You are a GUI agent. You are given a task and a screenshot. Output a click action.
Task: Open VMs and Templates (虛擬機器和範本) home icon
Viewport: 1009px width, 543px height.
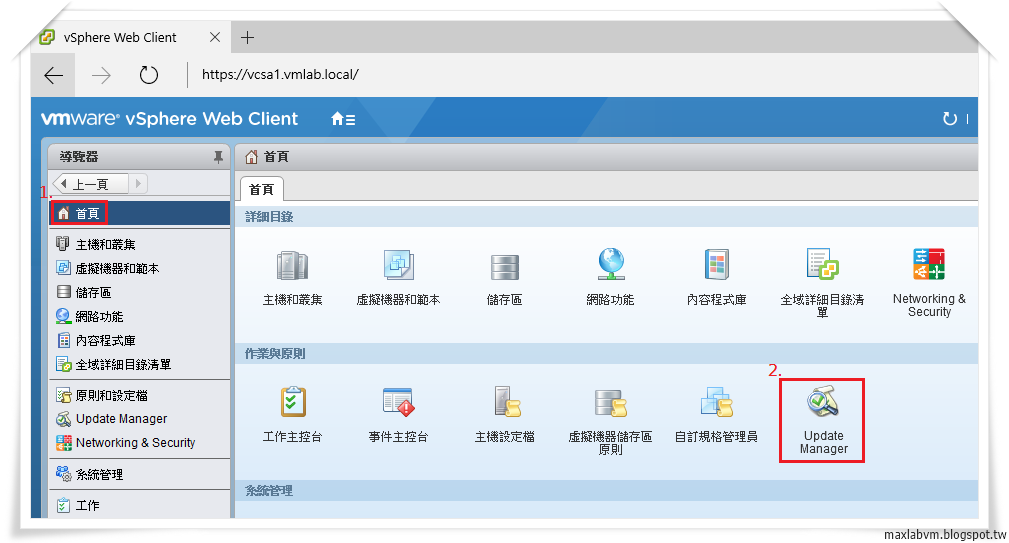tap(398, 266)
